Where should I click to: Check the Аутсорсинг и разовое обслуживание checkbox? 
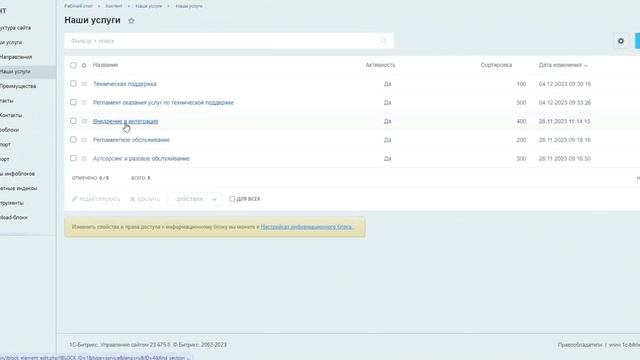click(73, 158)
